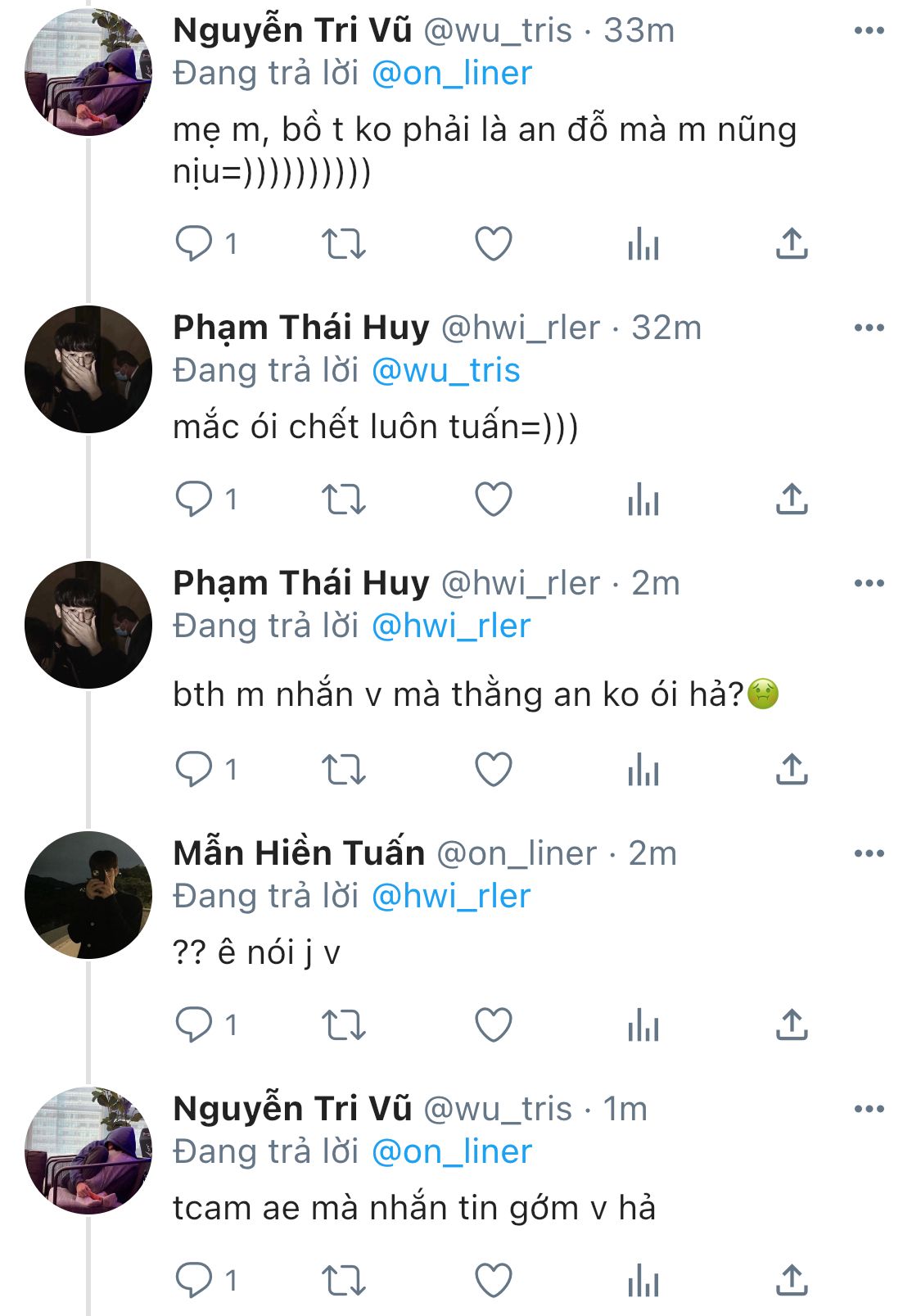
Task: Open @wu_tris mention in the 32m reply
Action: (x=445, y=370)
